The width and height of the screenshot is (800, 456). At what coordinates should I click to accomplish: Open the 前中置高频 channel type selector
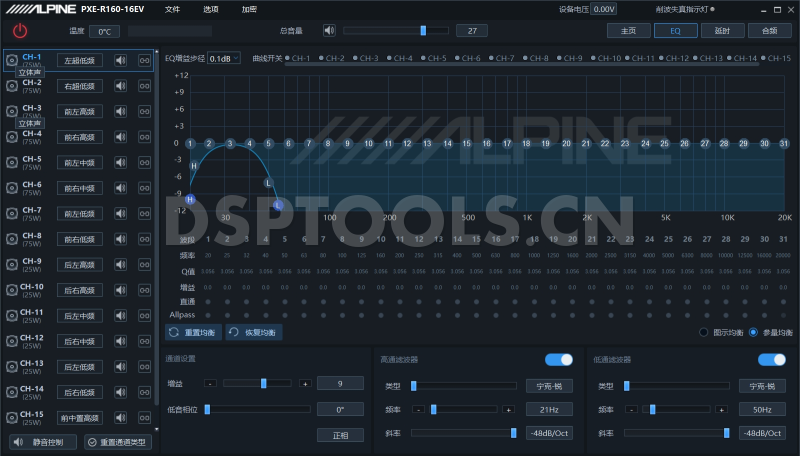(80, 418)
